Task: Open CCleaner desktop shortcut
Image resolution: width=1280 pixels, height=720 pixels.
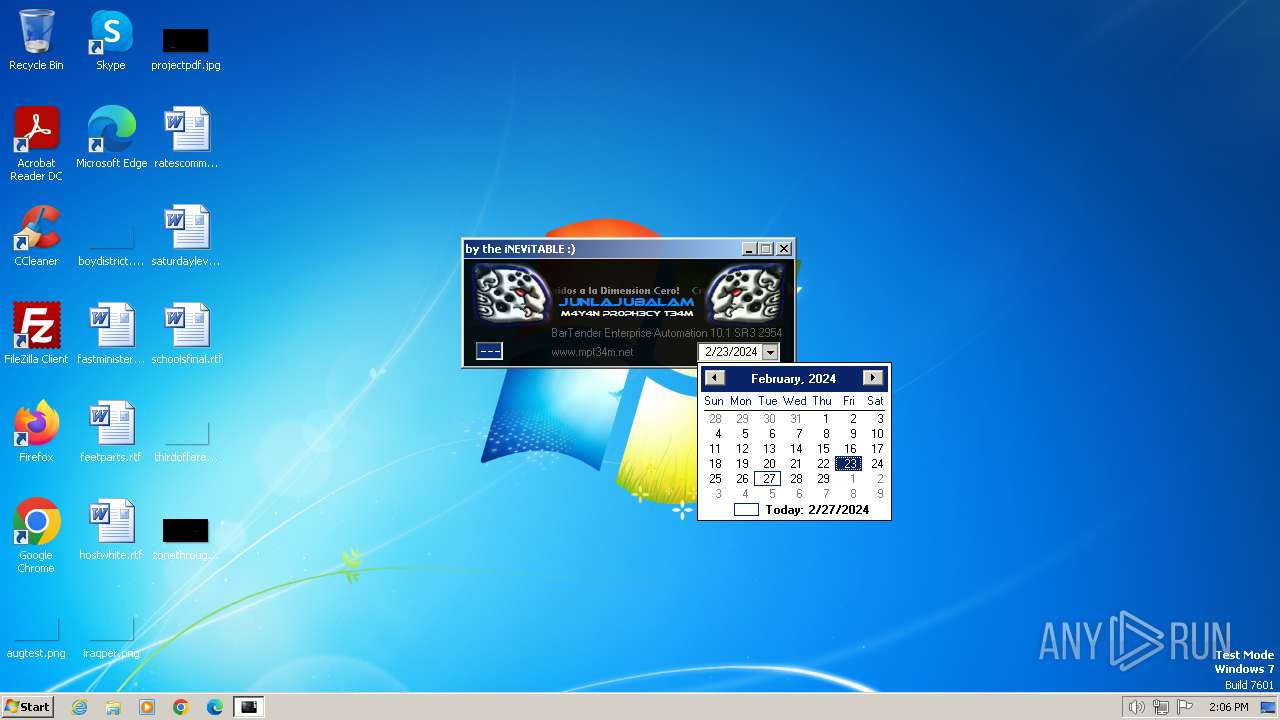Action: 36,236
